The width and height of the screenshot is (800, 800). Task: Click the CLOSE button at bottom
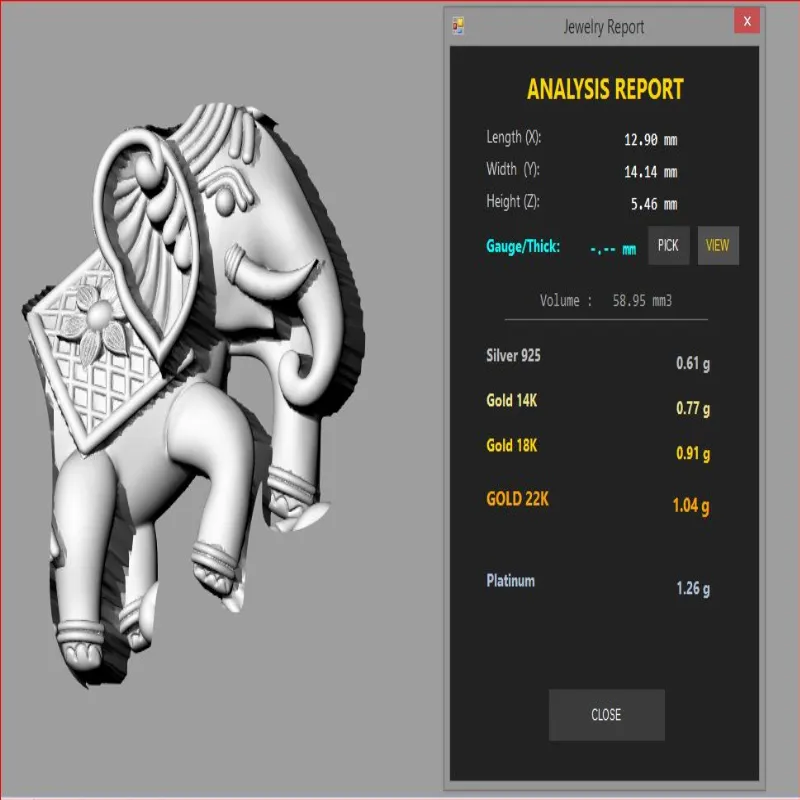[607, 715]
